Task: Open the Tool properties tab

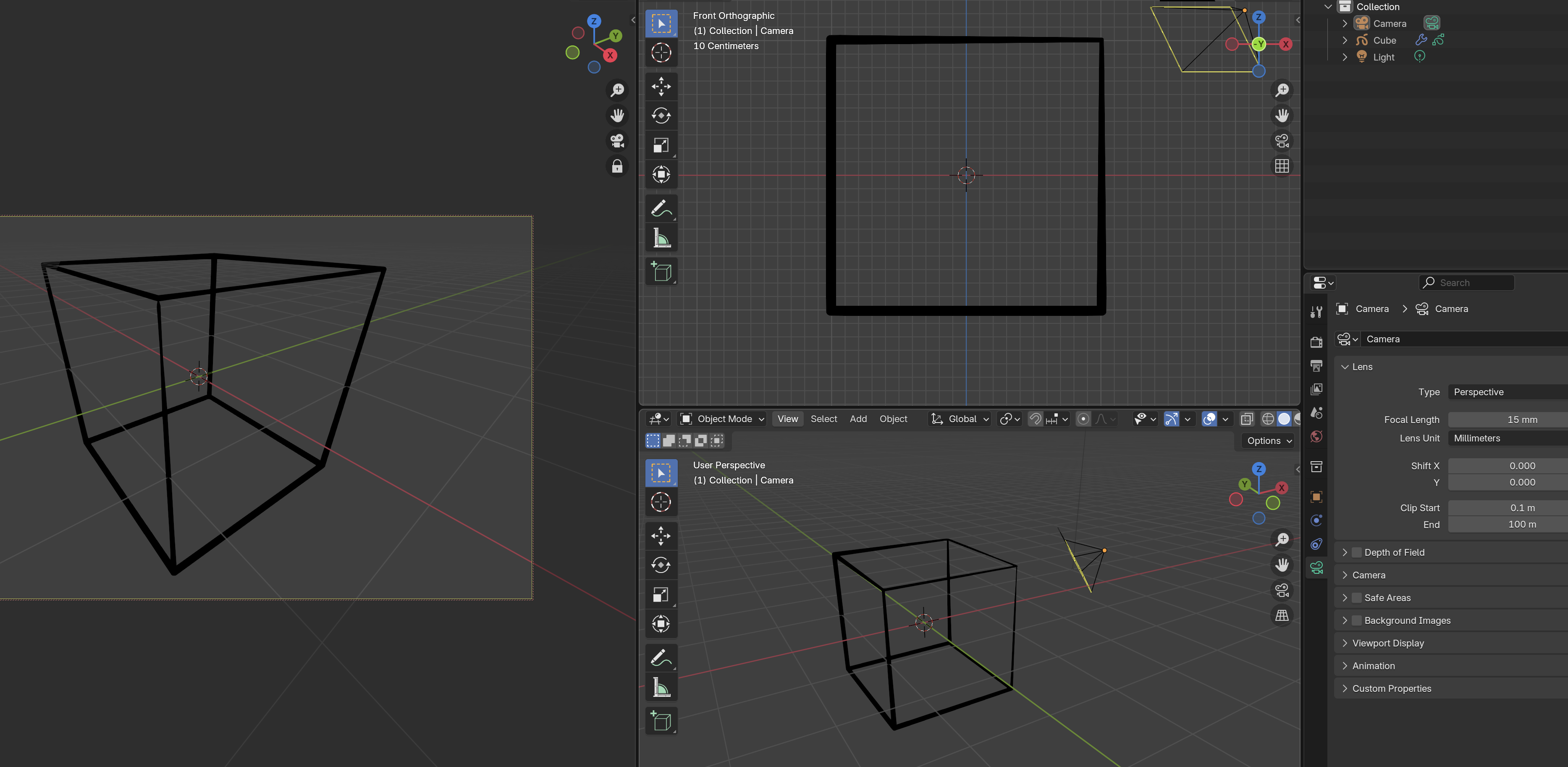Action: pos(1316,312)
